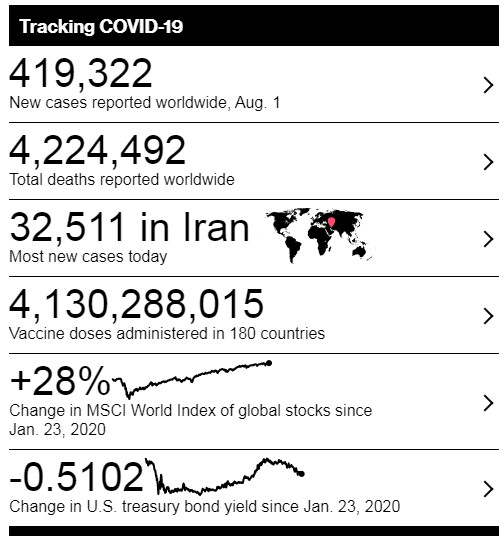This screenshot has height=543, width=504.
Task: Click the end dot of stocks sparkline
Action: click(269, 363)
